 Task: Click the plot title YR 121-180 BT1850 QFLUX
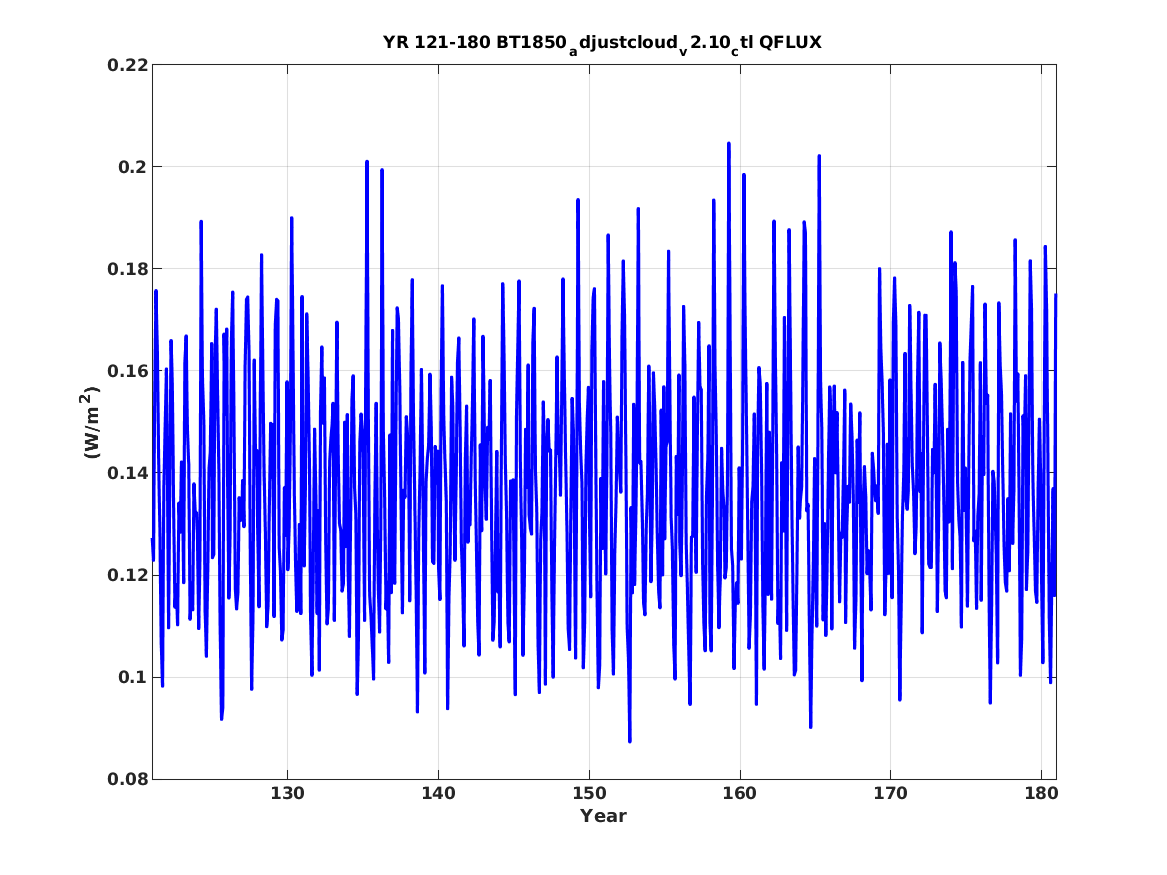pyautogui.click(x=602, y=43)
